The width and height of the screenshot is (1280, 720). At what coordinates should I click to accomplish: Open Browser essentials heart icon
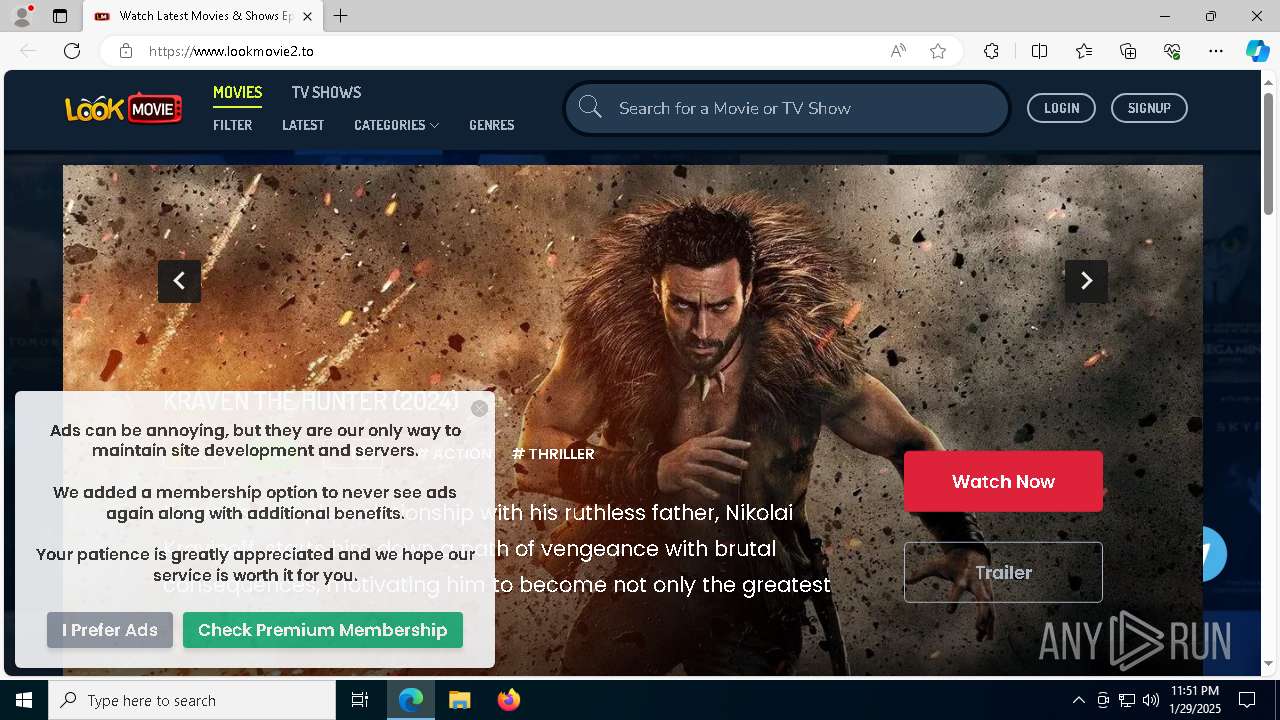pyautogui.click(x=1172, y=51)
